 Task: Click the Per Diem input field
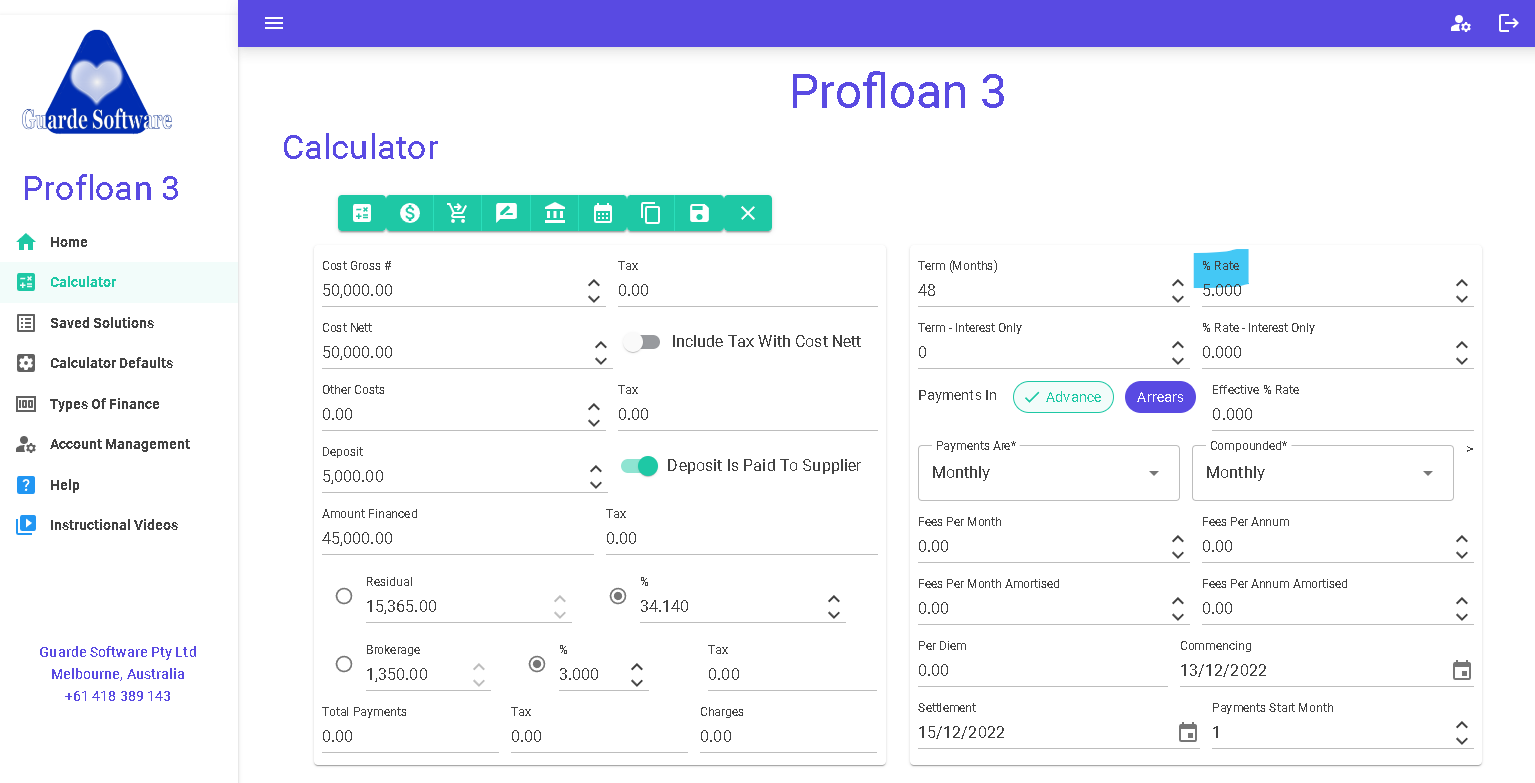point(1043,671)
